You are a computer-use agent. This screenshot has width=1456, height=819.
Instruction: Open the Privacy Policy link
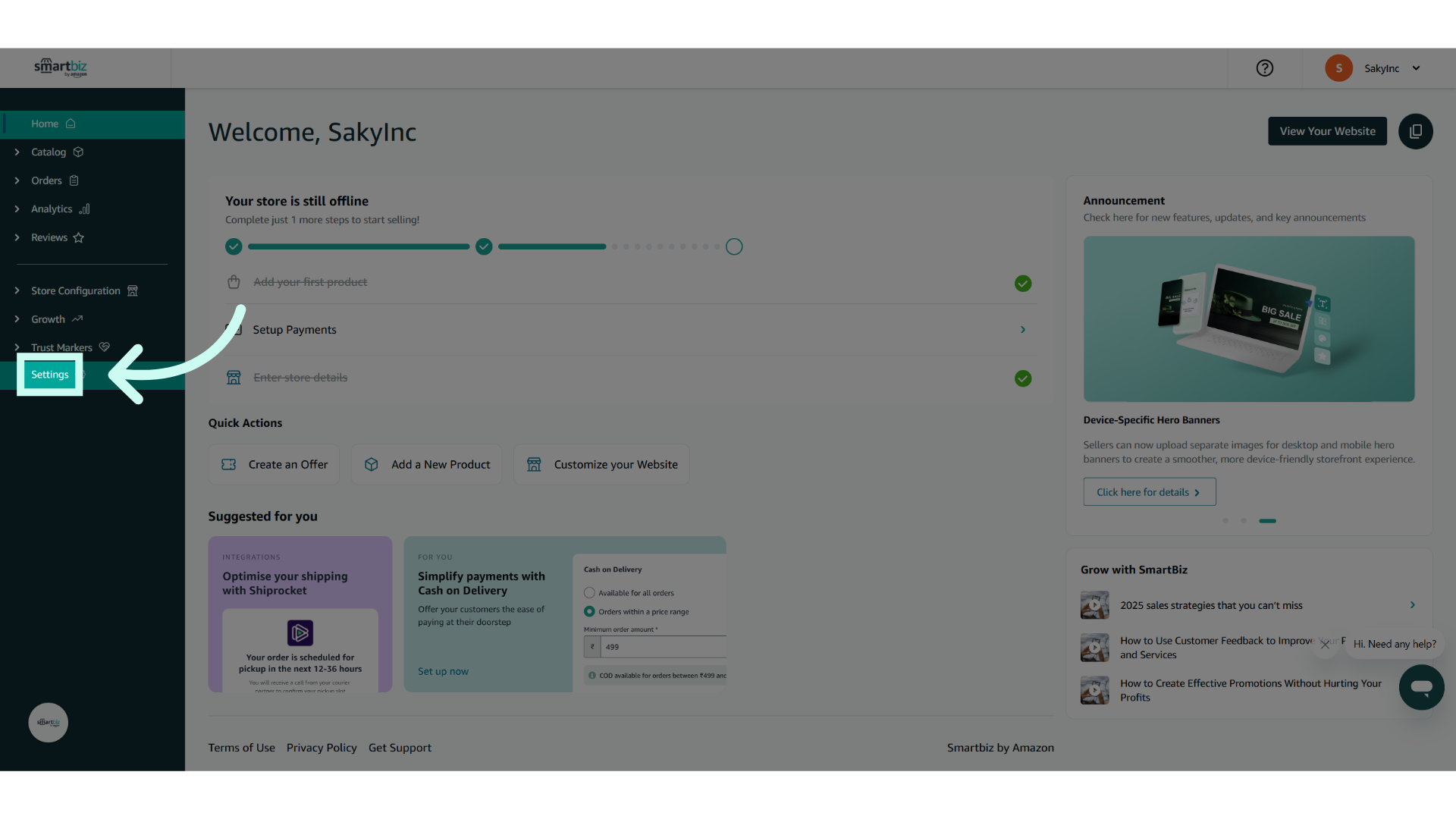tap(322, 748)
